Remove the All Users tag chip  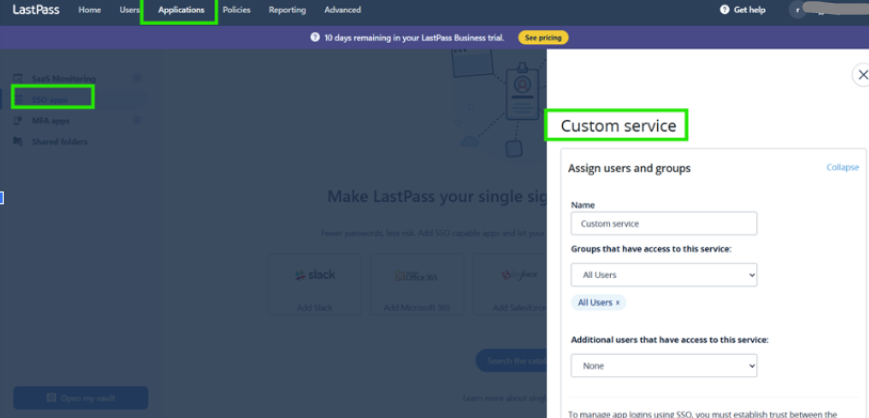(x=618, y=302)
